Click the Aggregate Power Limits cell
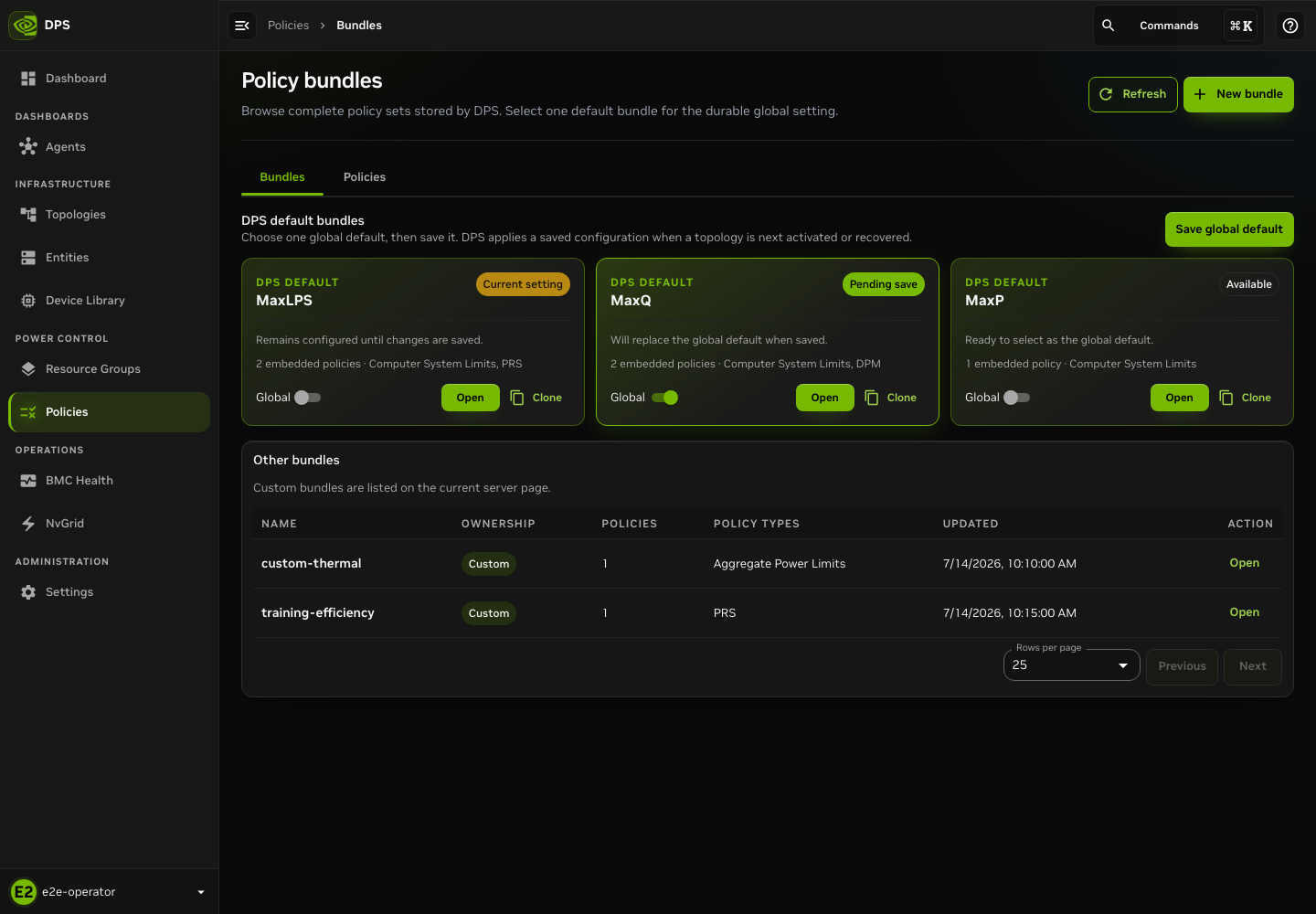The image size is (1316, 914). [780, 564]
